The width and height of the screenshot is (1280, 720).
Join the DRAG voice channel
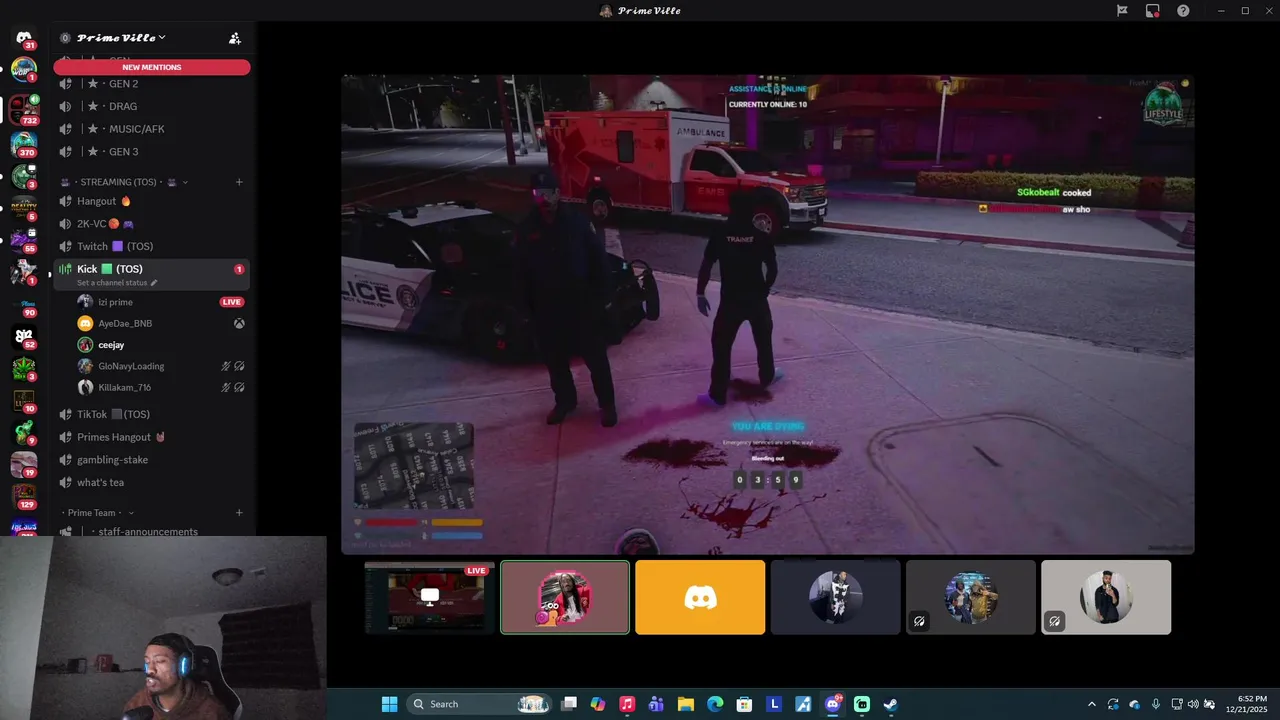[152, 106]
